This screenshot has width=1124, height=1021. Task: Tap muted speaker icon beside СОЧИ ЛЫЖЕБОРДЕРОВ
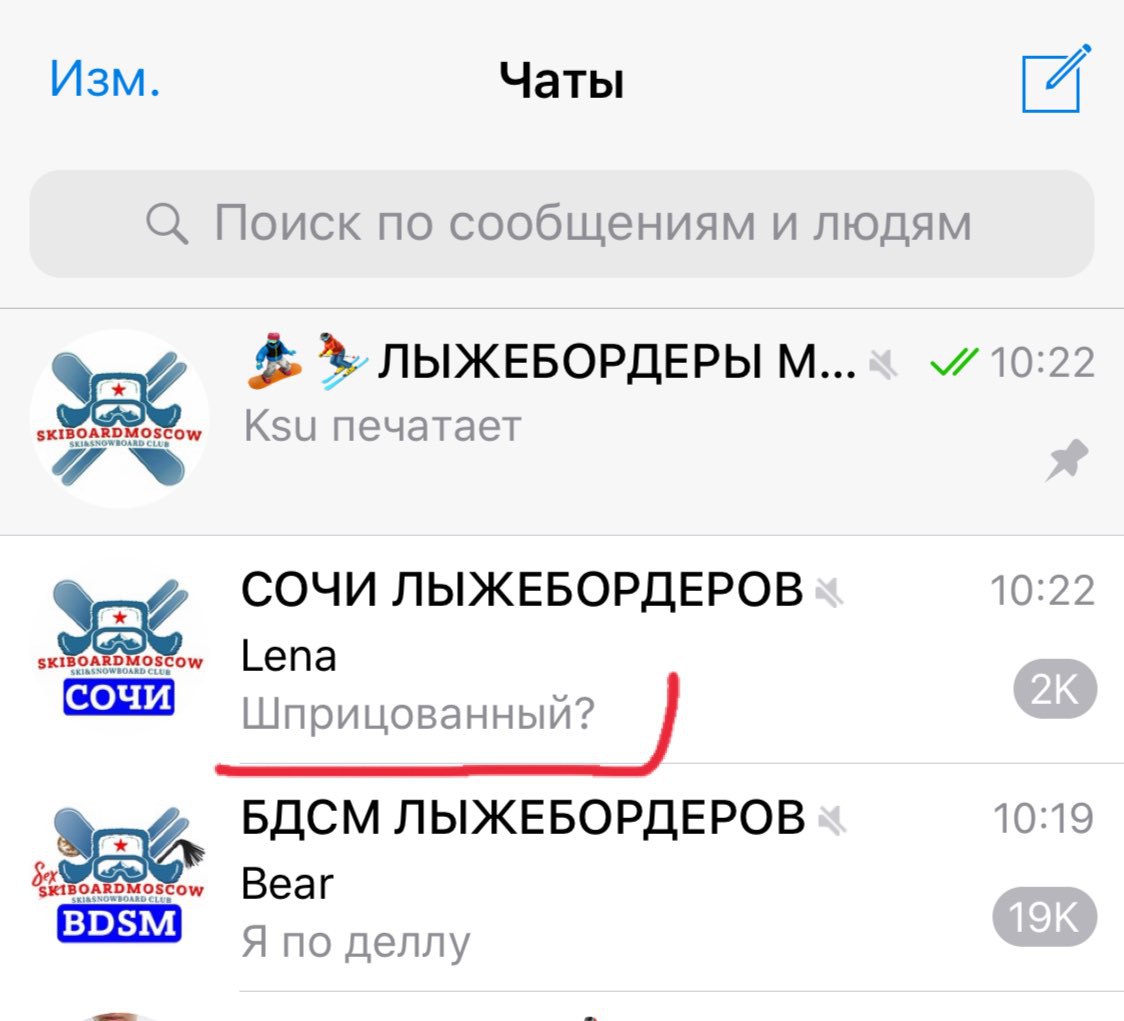tap(829, 593)
